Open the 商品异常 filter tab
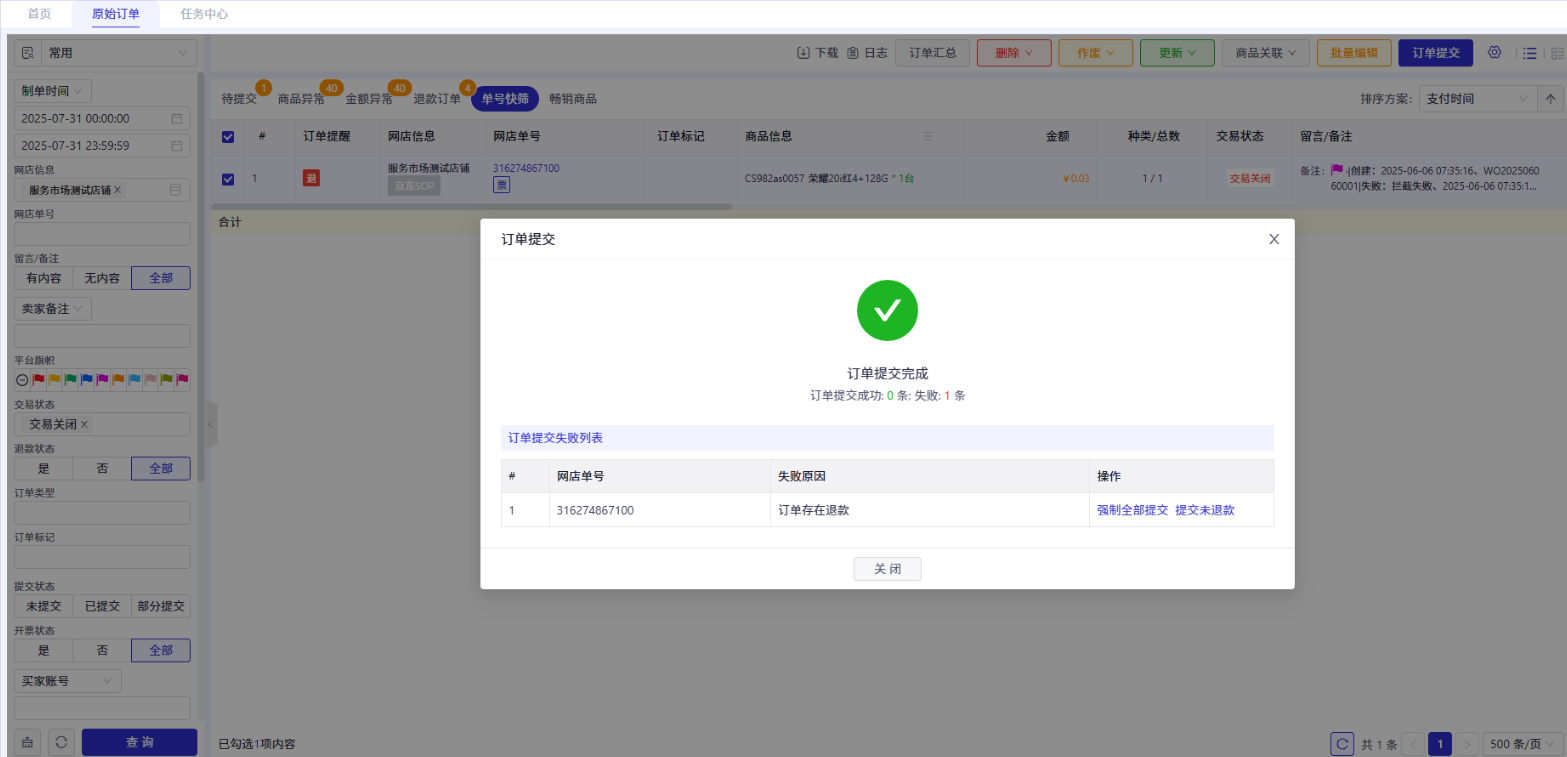The height and width of the screenshot is (757, 1567). (x=301, y=98)
